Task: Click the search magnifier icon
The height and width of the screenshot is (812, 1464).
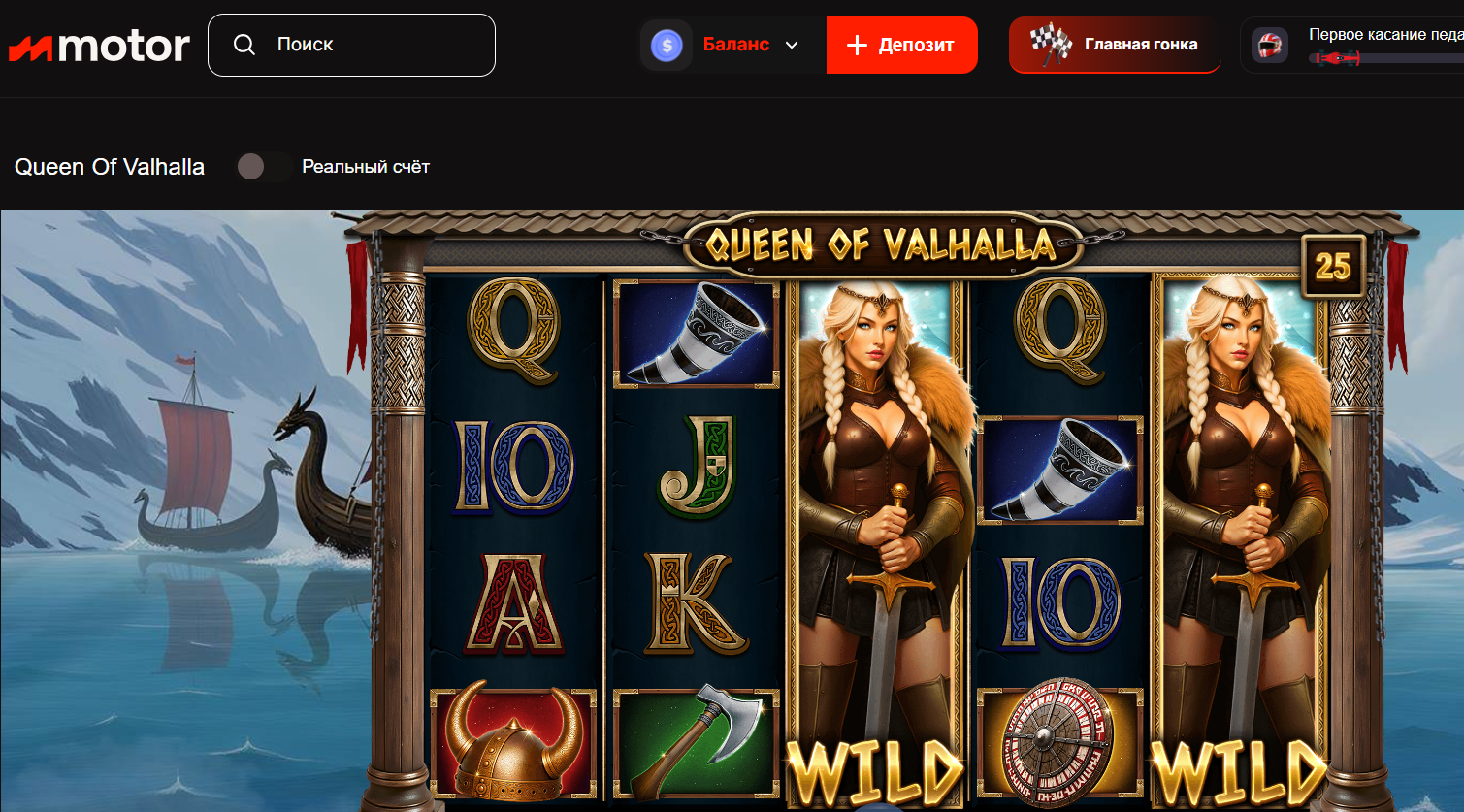Action: tap(244, 45)
